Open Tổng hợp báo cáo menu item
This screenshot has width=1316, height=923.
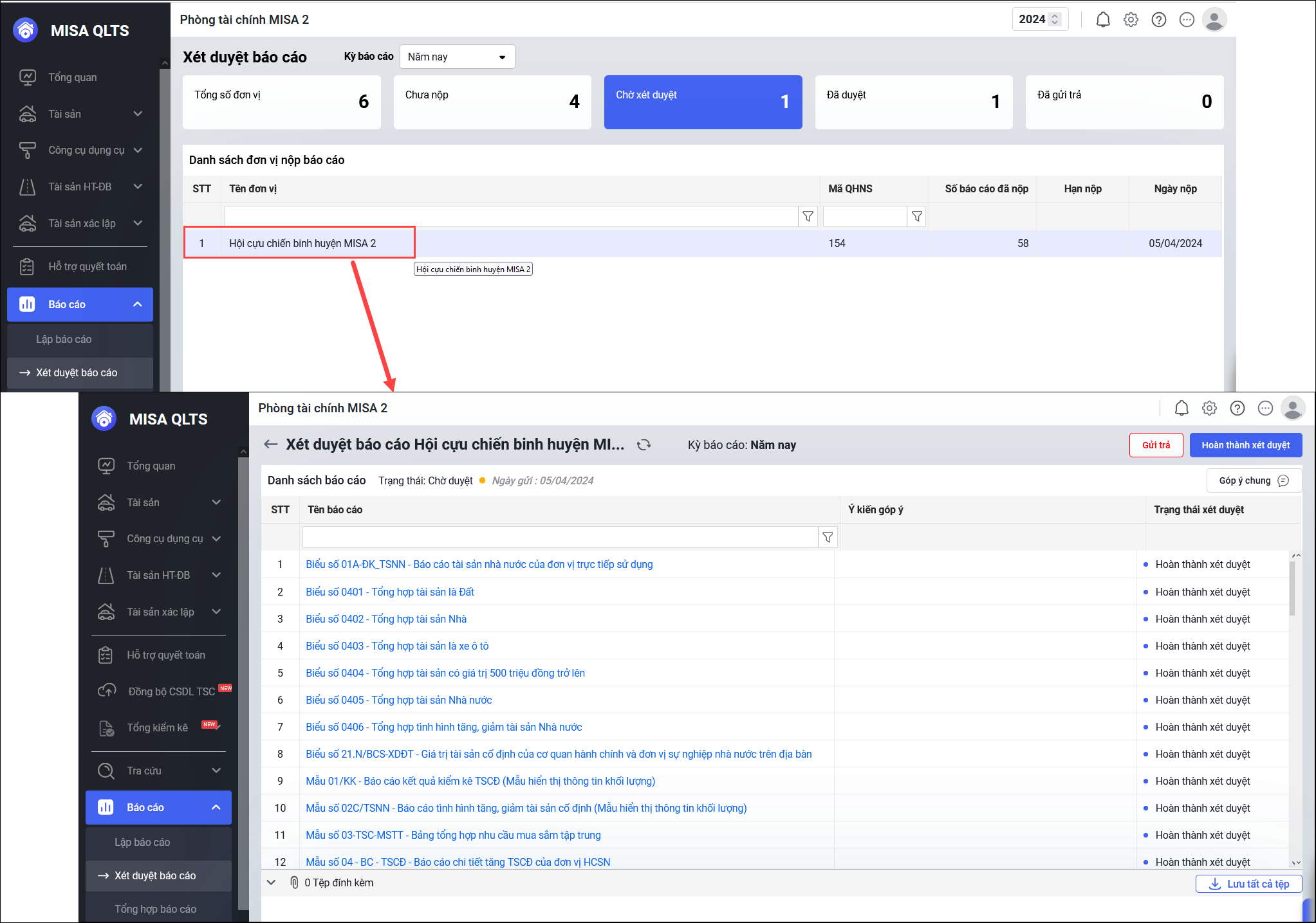click(155, 909)
